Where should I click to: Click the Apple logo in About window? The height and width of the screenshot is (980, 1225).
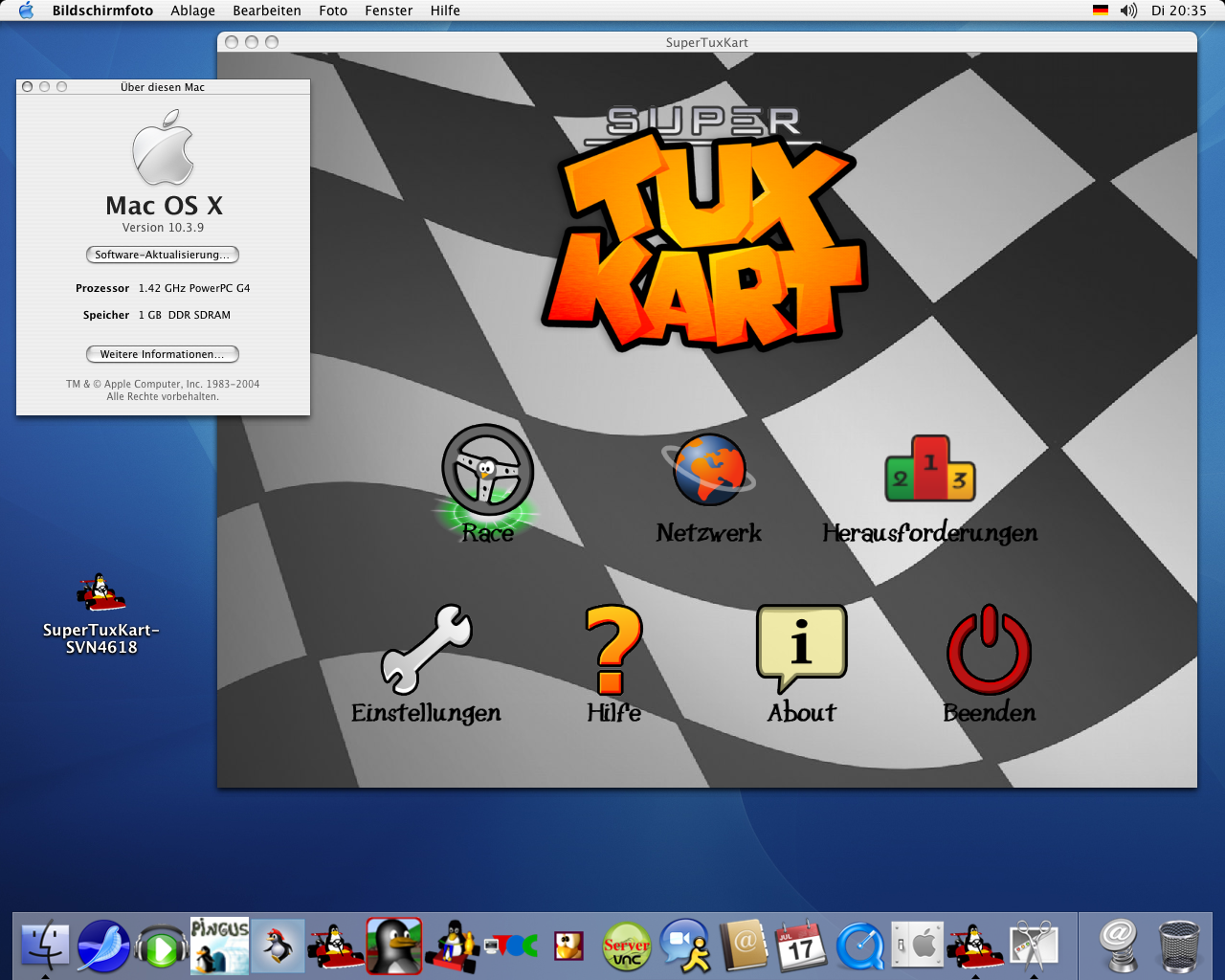pyautogui.click(x=163, y=147)
